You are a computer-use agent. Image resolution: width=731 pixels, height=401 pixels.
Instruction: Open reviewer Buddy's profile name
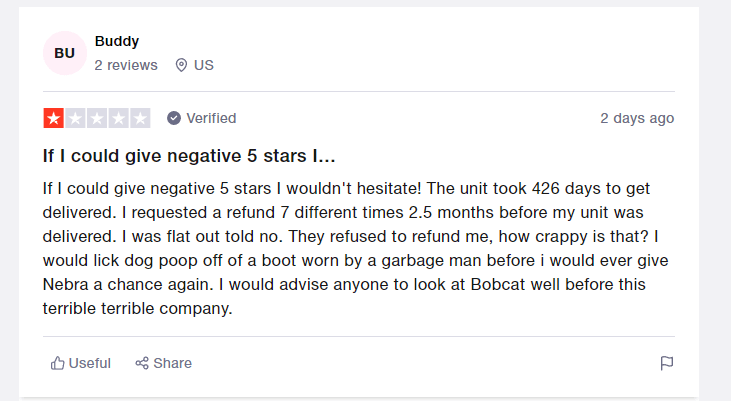click(117, 41)
